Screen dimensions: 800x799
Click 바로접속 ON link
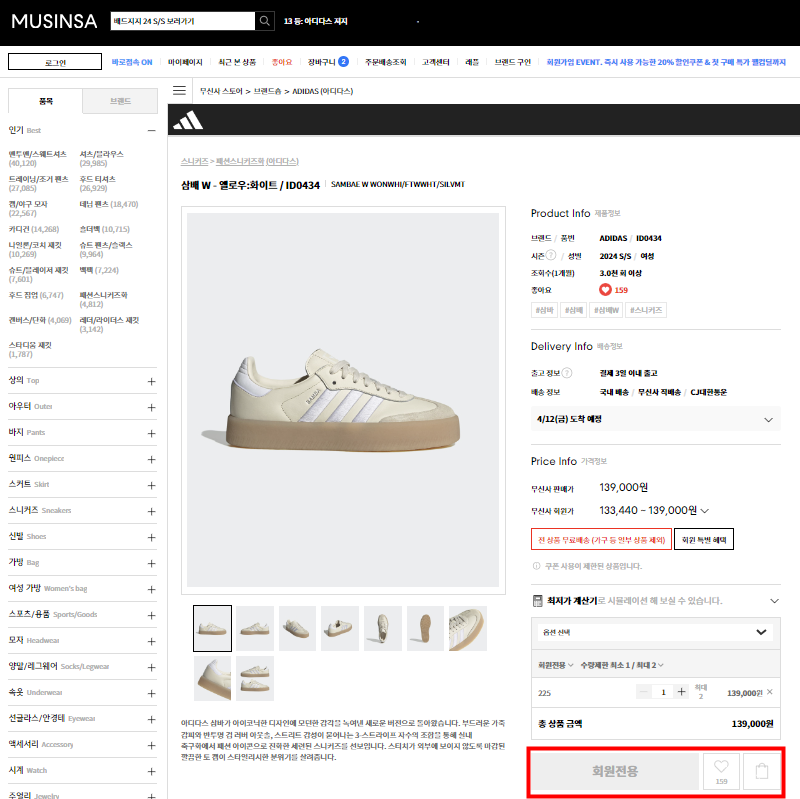tap(132, 62)
